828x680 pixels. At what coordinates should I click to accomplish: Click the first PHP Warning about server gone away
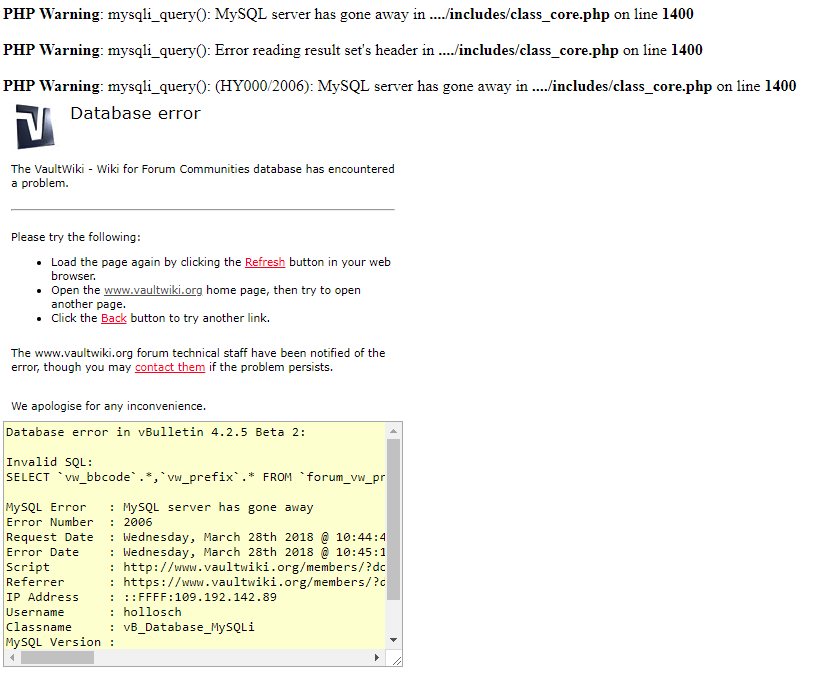pos(348,14)
